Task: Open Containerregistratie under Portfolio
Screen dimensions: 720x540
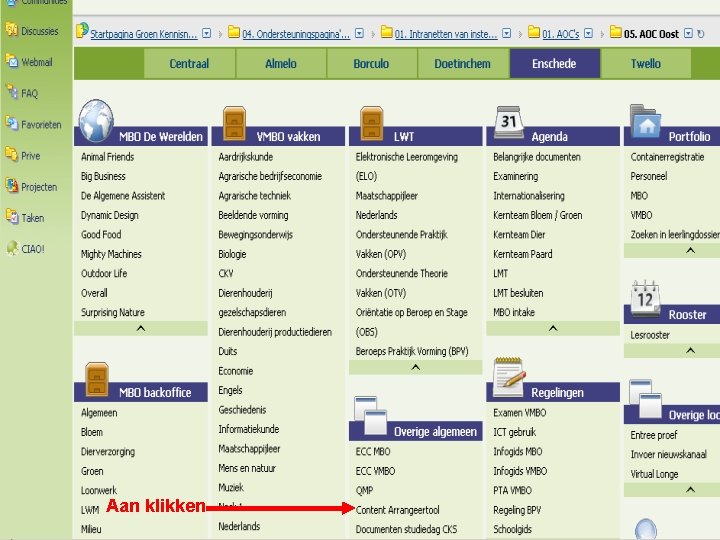Action: (x=667, y=157)
